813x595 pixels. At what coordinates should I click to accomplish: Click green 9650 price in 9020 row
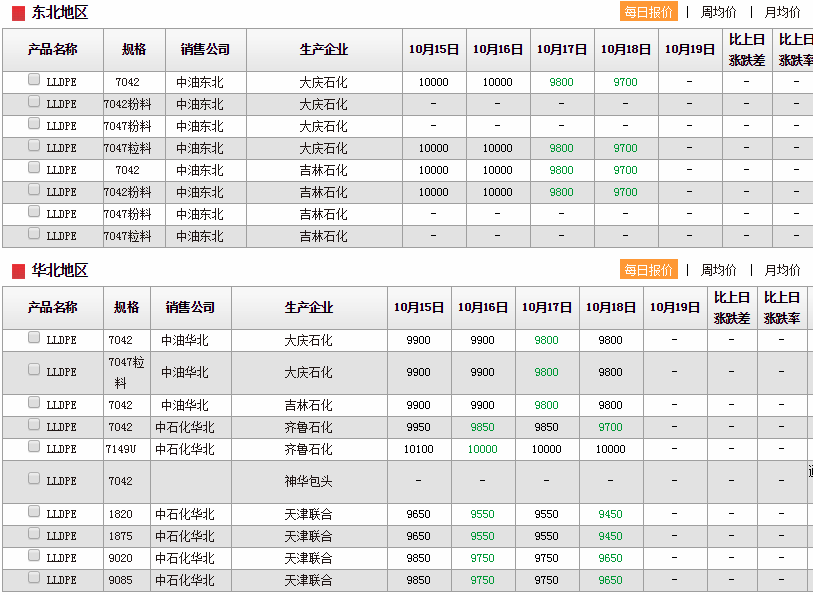610,559
